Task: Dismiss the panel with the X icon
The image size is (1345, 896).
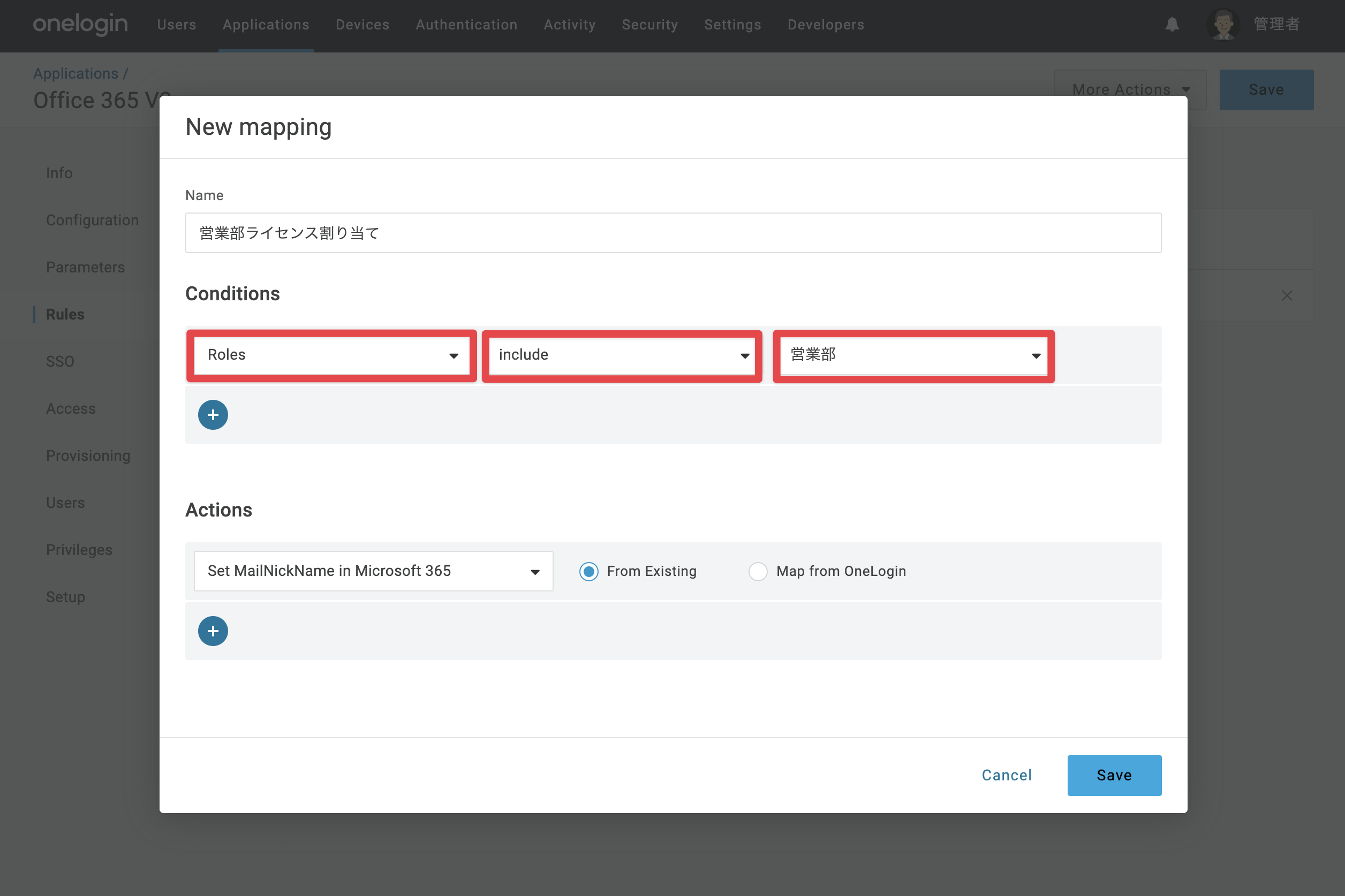Action: tap(1287, 295)
